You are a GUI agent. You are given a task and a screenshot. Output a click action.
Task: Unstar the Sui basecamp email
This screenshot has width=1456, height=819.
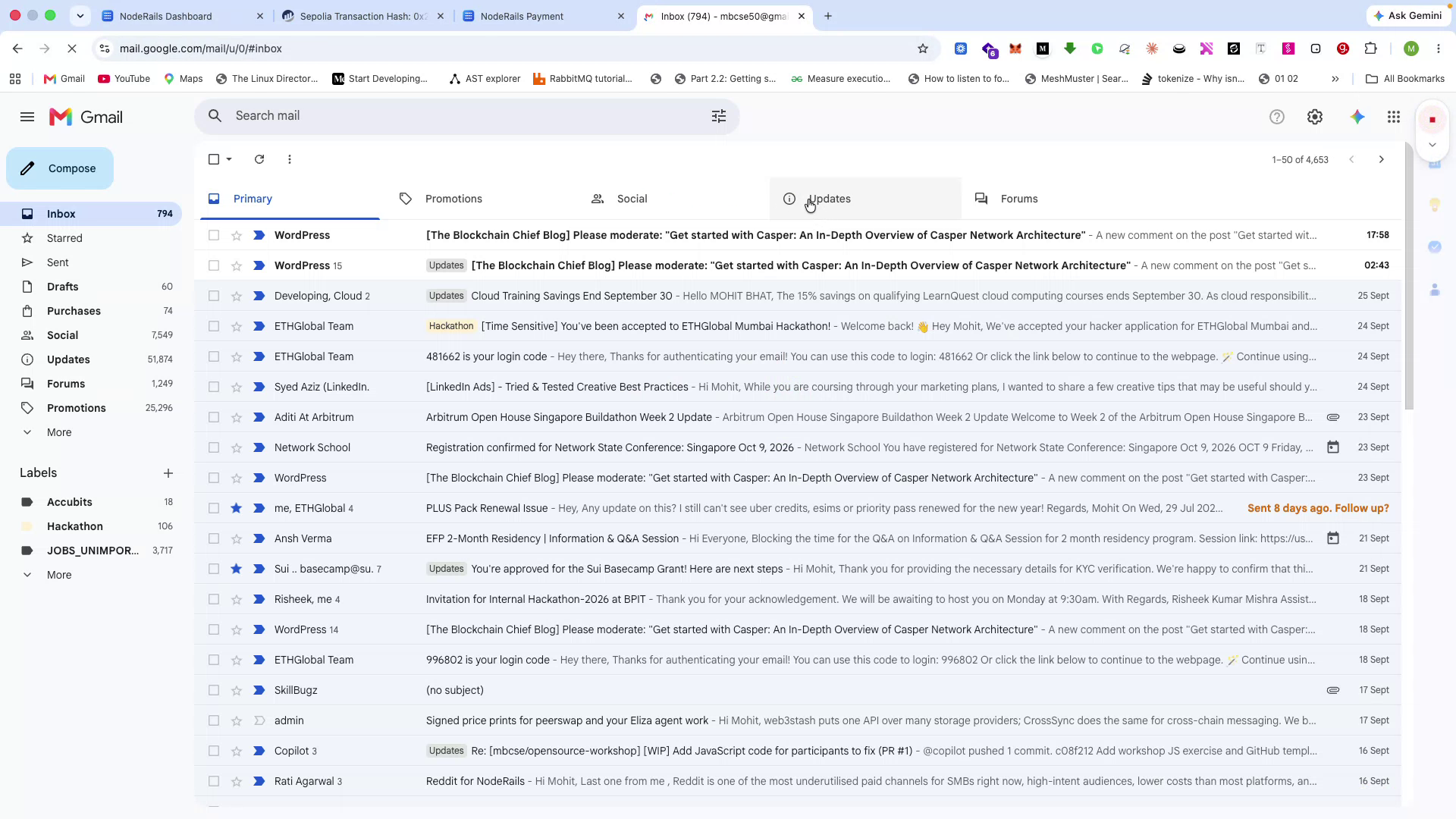click(237, 569)
